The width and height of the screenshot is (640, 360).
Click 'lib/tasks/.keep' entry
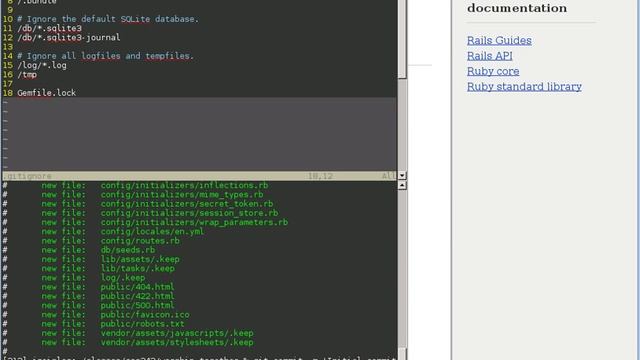pos(138,269)
